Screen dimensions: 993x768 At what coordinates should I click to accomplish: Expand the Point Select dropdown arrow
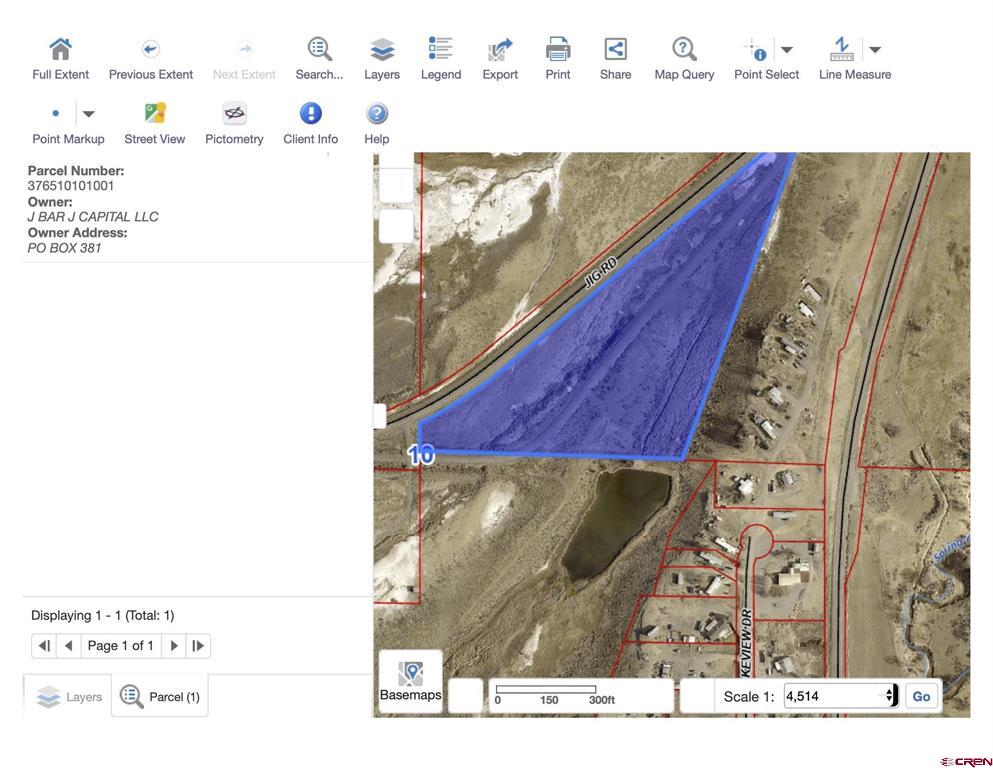[x=787, y=50]
